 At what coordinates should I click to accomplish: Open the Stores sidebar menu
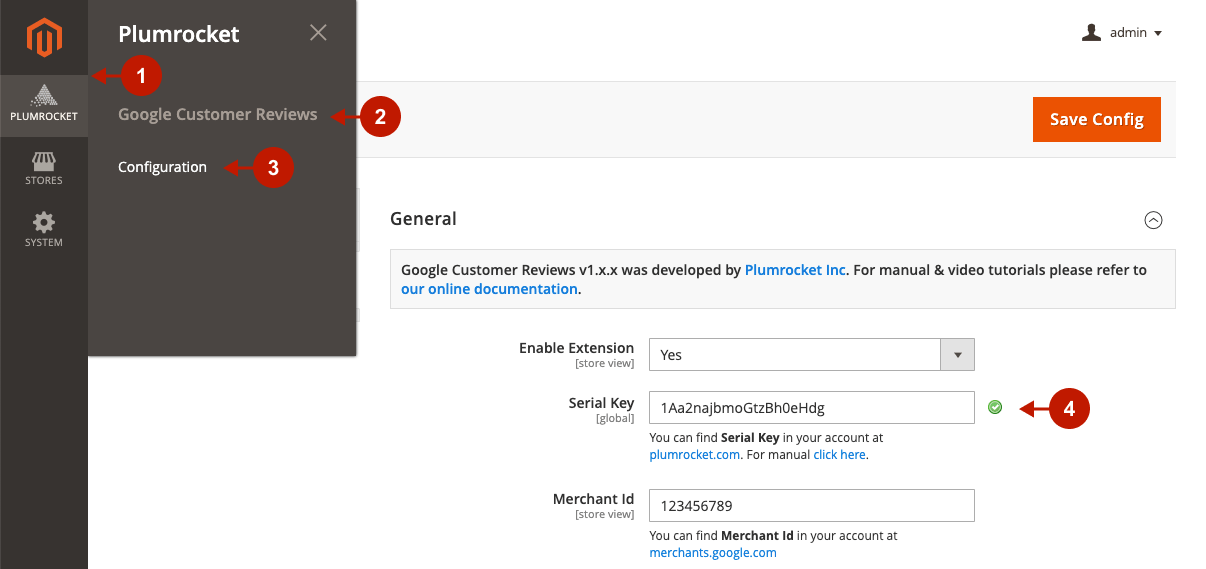44,168
